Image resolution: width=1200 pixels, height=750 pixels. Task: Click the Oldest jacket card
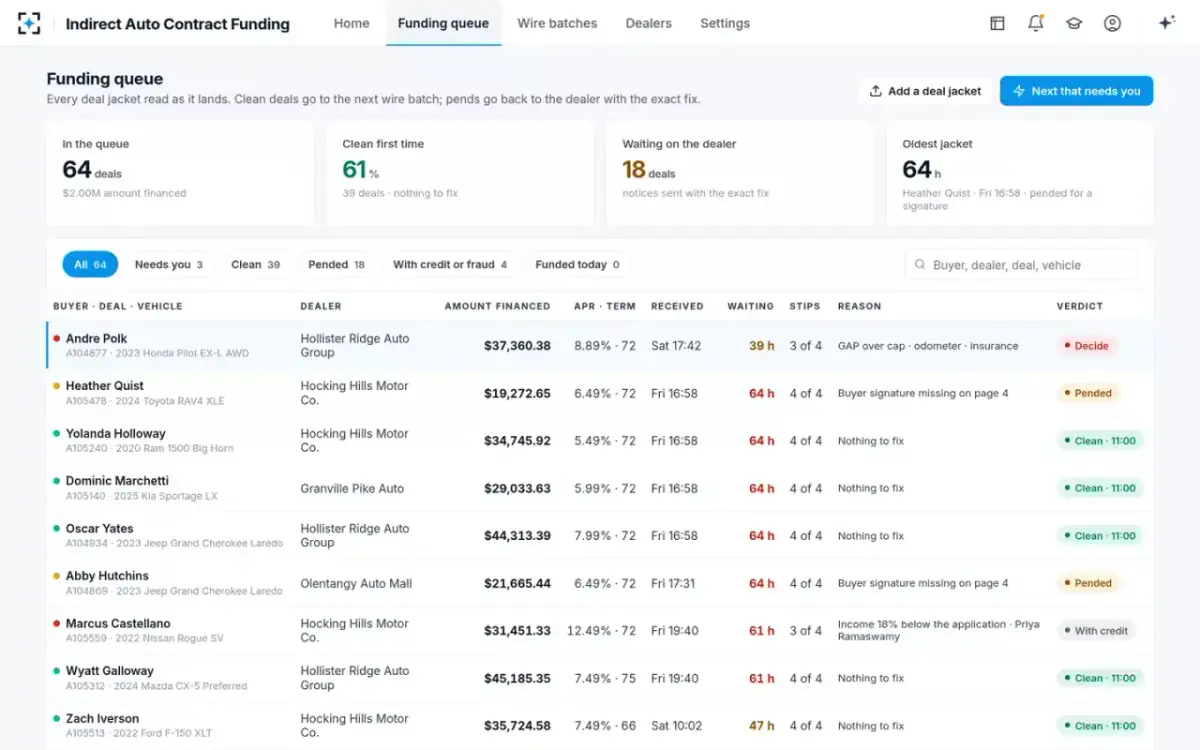(1020, 174)
